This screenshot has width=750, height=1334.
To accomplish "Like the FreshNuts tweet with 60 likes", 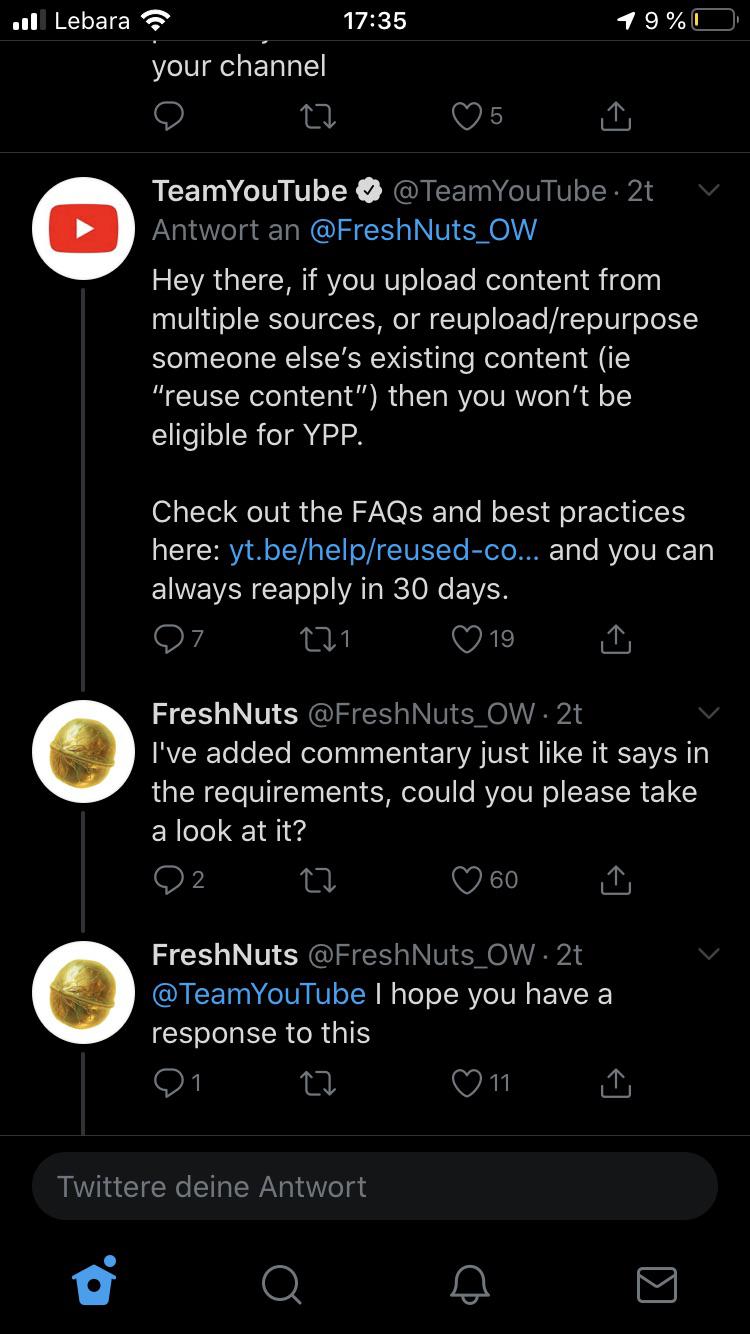I will coord(468,879).
